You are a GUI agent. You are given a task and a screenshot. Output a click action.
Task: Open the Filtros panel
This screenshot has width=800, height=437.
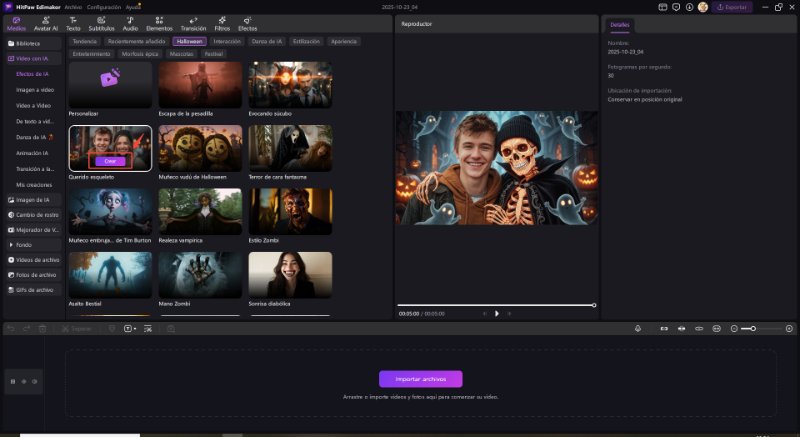coord(221,23)
